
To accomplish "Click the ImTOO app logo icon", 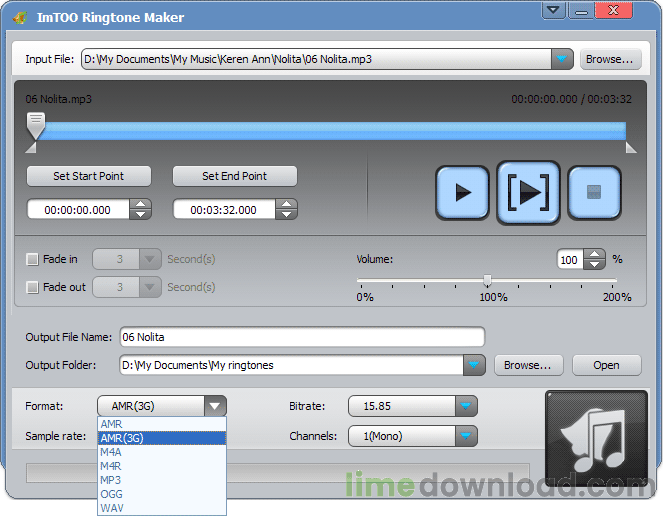I will [19, 18].
